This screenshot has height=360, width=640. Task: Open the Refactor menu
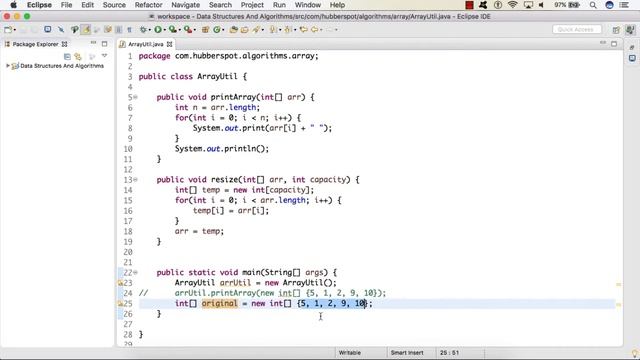tap(149, 5)
